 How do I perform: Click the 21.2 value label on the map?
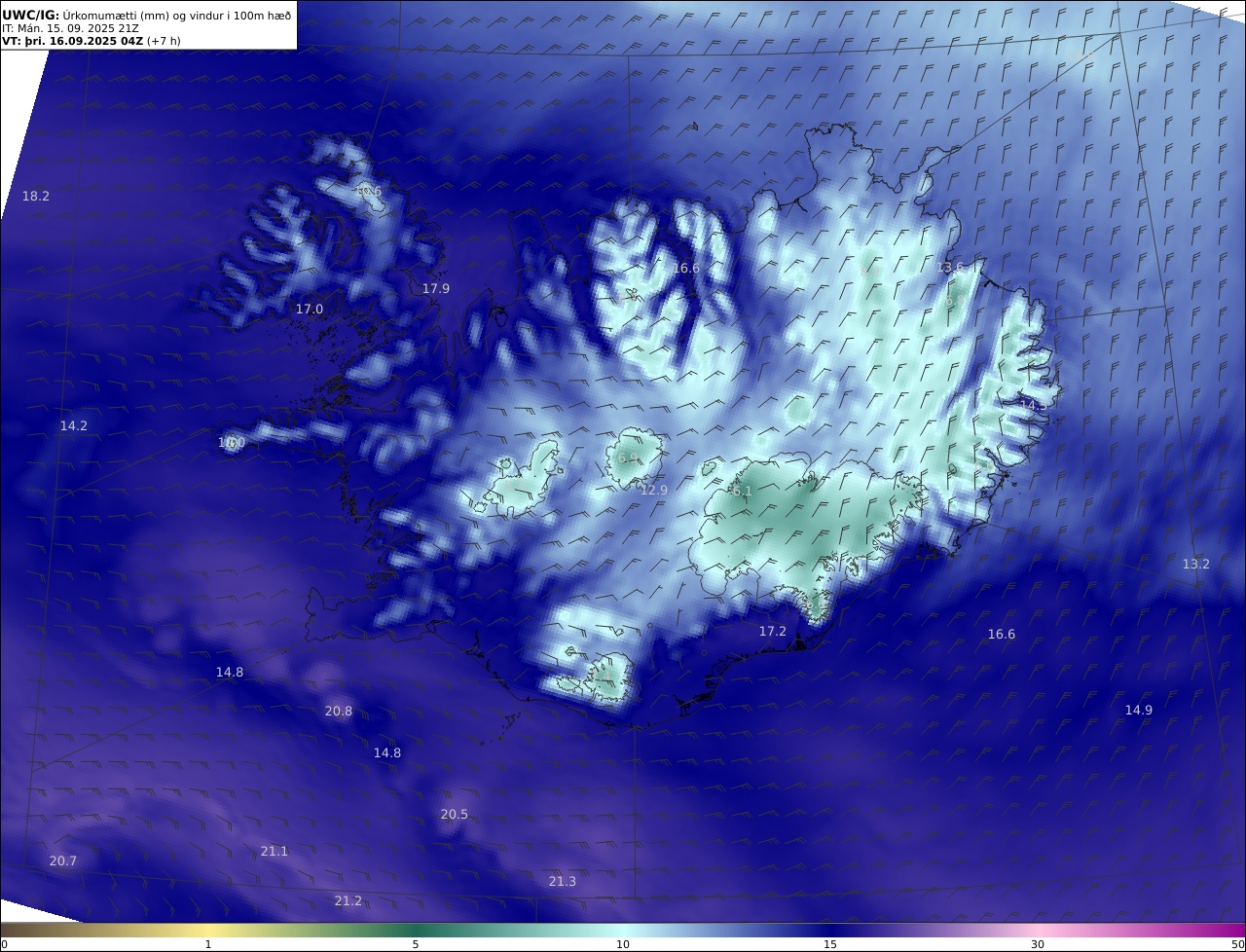348,901
